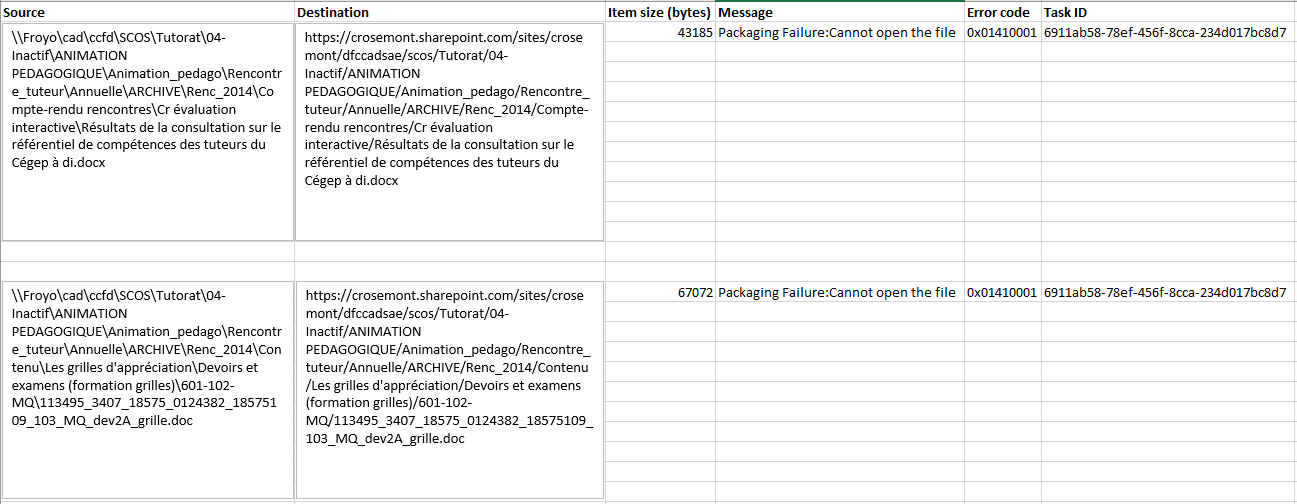Screen dimensions: 1297x504
Task: Click the first row's Packaging Failure message
Action: pos(837,33)
